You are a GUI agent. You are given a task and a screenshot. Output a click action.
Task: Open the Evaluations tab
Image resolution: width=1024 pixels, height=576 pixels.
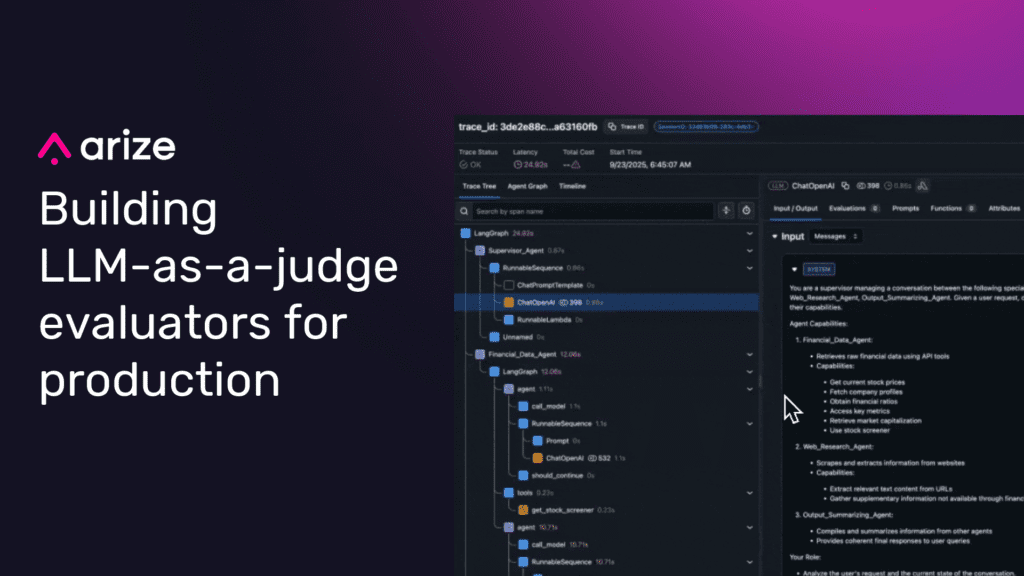coord(854,208)
